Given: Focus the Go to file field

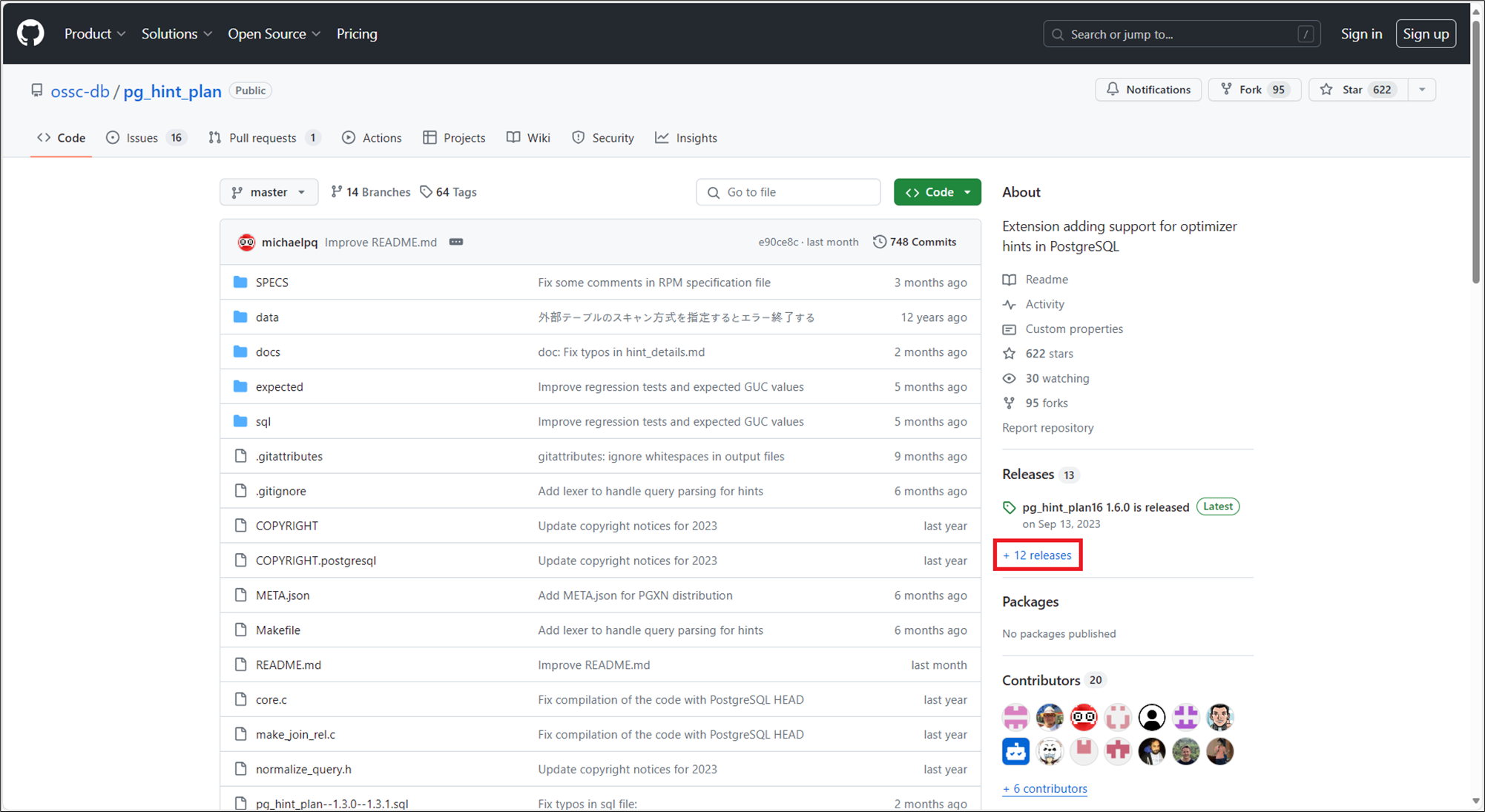Looking at the screenshot, I should pyautogui.click(x=788, y=192).
